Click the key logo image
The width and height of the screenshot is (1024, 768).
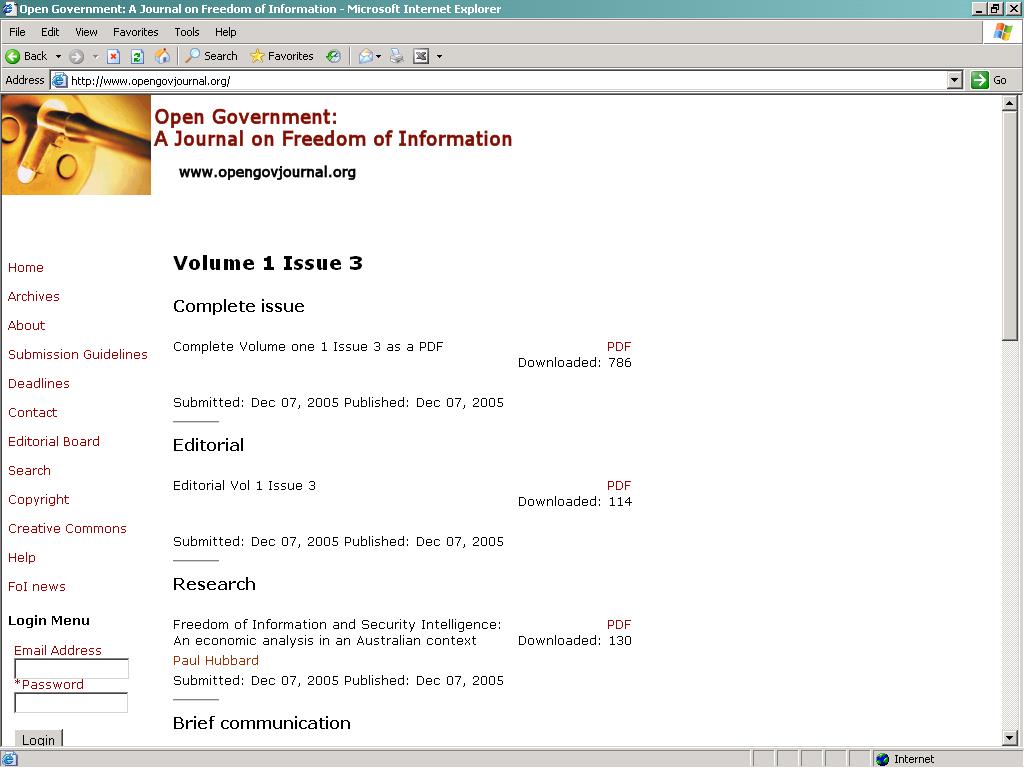click(x=76, y=145)
